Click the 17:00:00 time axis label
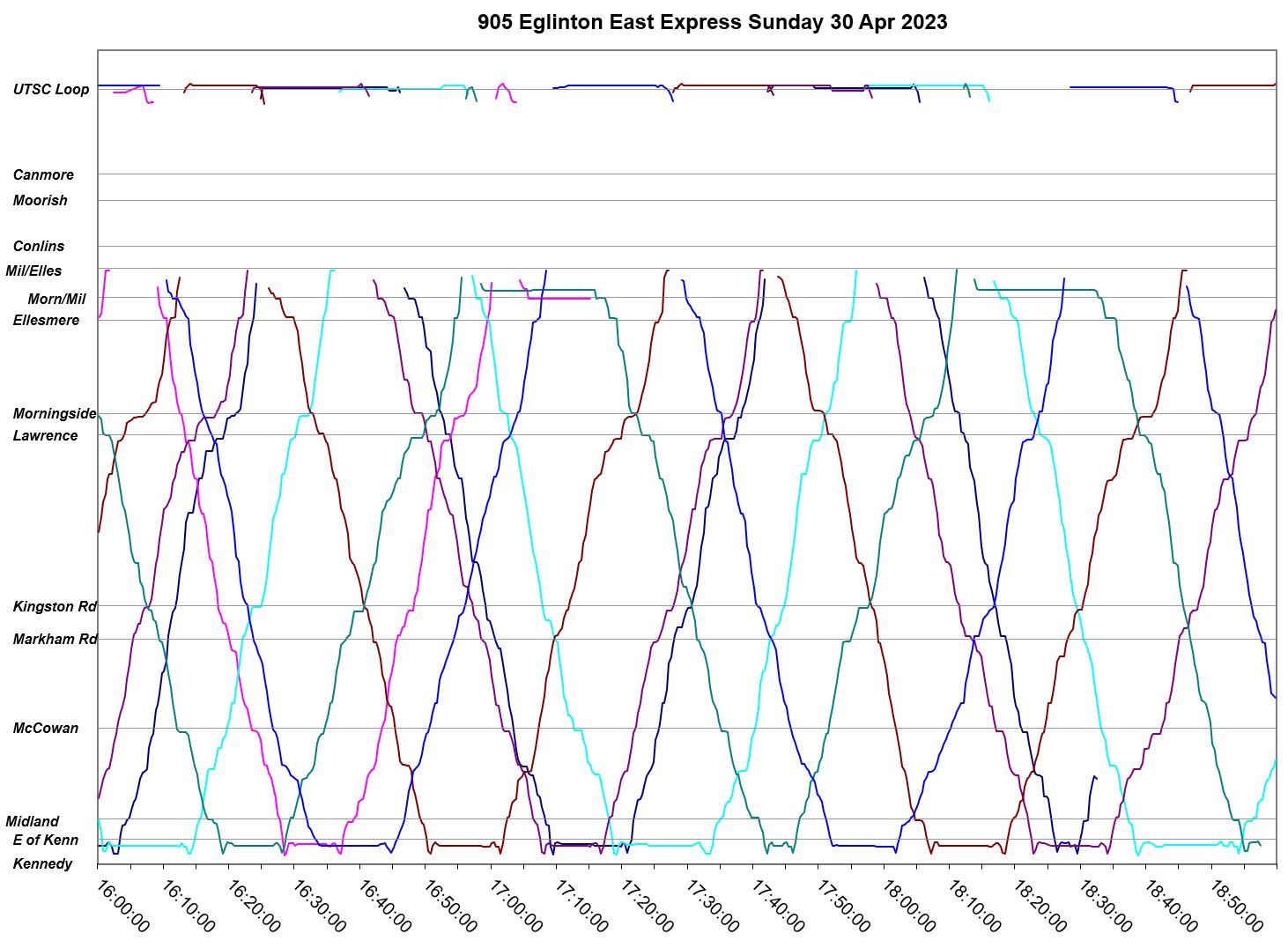The width and height of the screenshot is (1288, 948). pos(515,905)
